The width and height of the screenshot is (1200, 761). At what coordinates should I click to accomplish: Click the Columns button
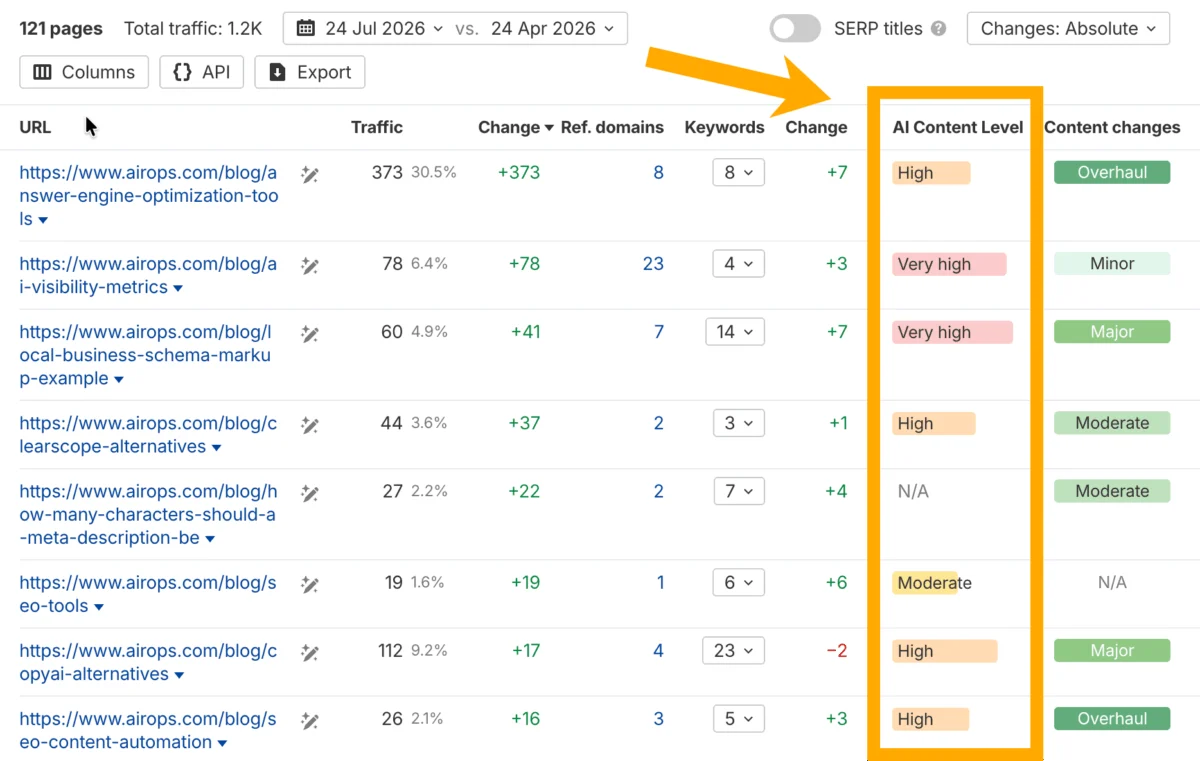[x=84, y=72]
